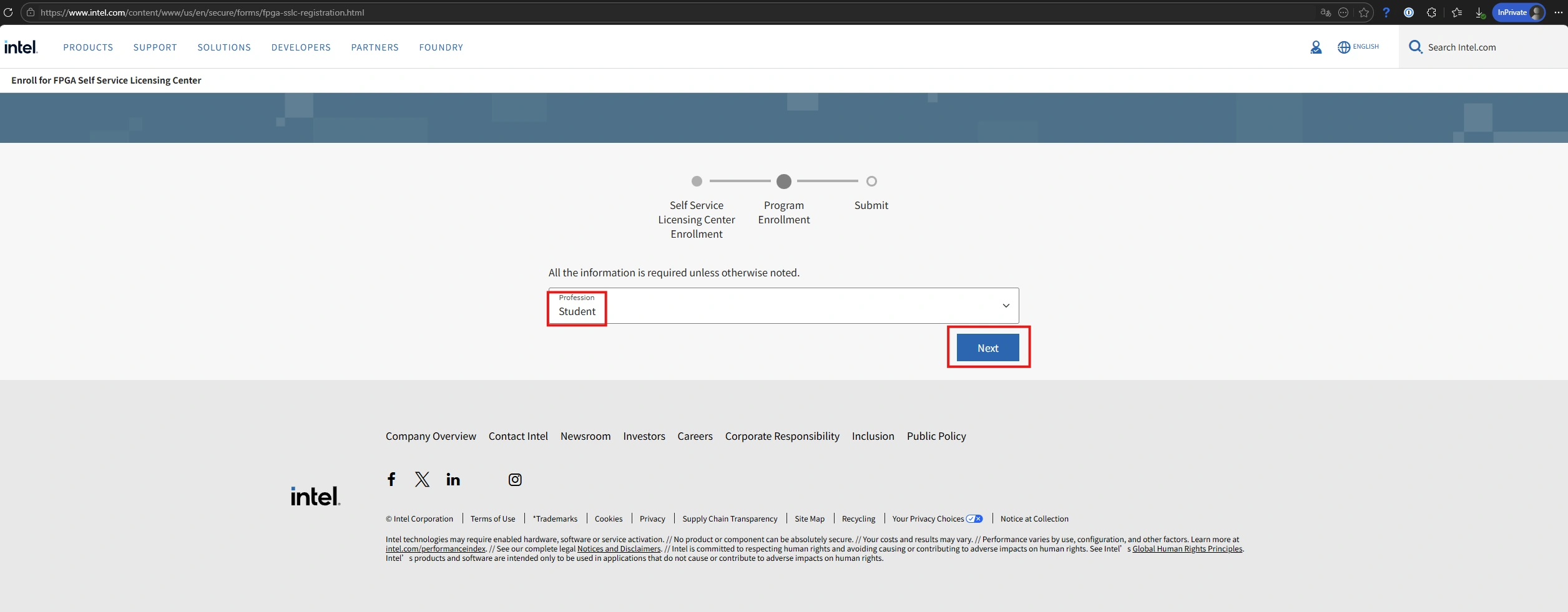Viewport: 1568px width, 612px height.
Task: Click the X (Twitter) social icon
Action: coord(422,479)
